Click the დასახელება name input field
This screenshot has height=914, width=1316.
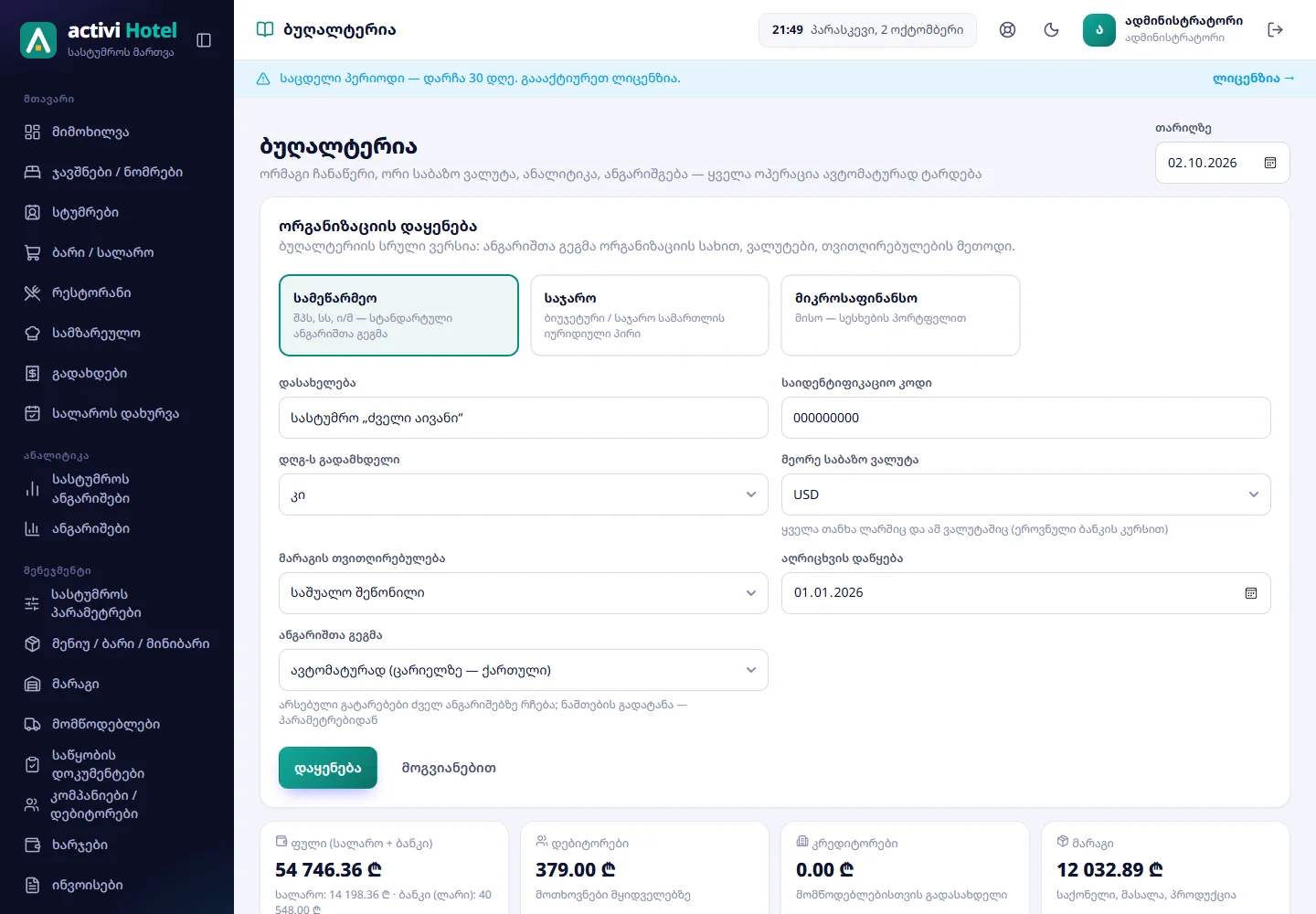pyautogui.click(x=523, y=418)
